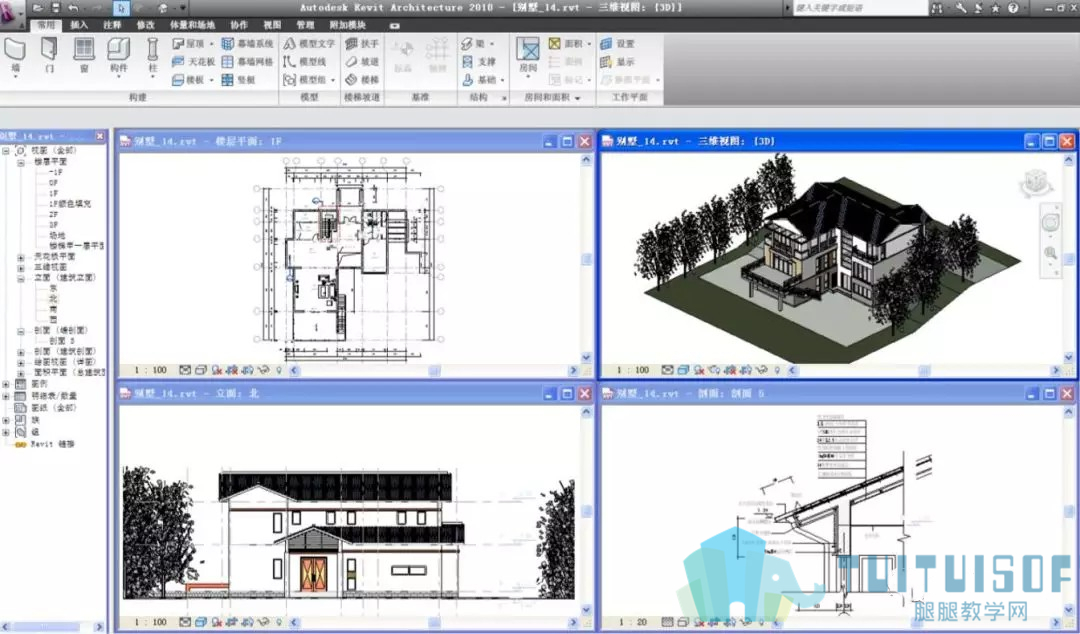Click the 1 : 20 scale in section 5 view
The height and width of the screenshot is (634, 1080).
coord(631,622)
